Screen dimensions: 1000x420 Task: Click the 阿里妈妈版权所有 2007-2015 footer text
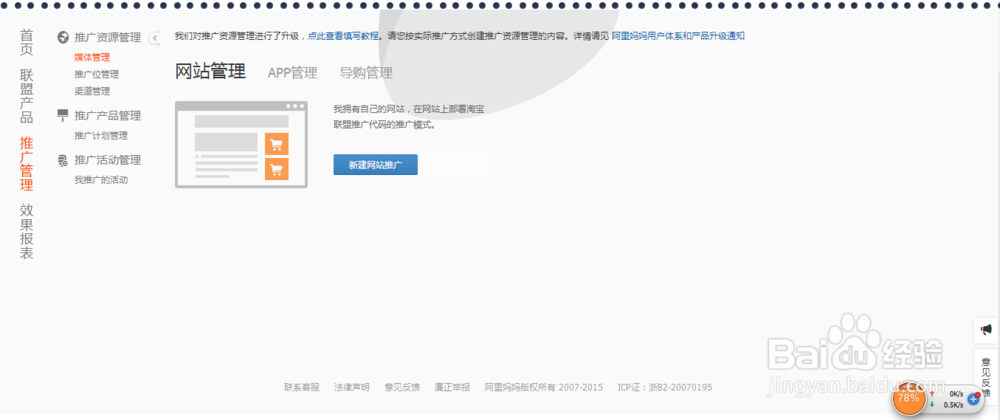(x=543, y=387)
